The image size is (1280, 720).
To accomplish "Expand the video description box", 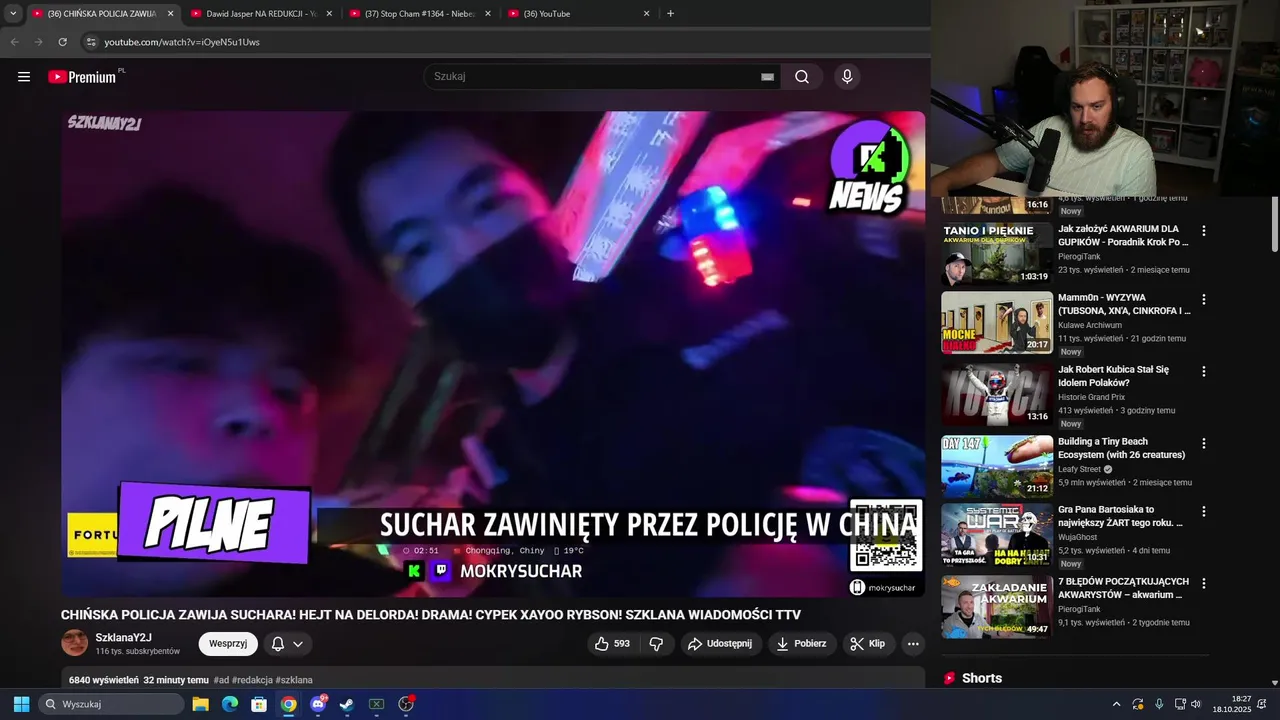I will 493,679.
